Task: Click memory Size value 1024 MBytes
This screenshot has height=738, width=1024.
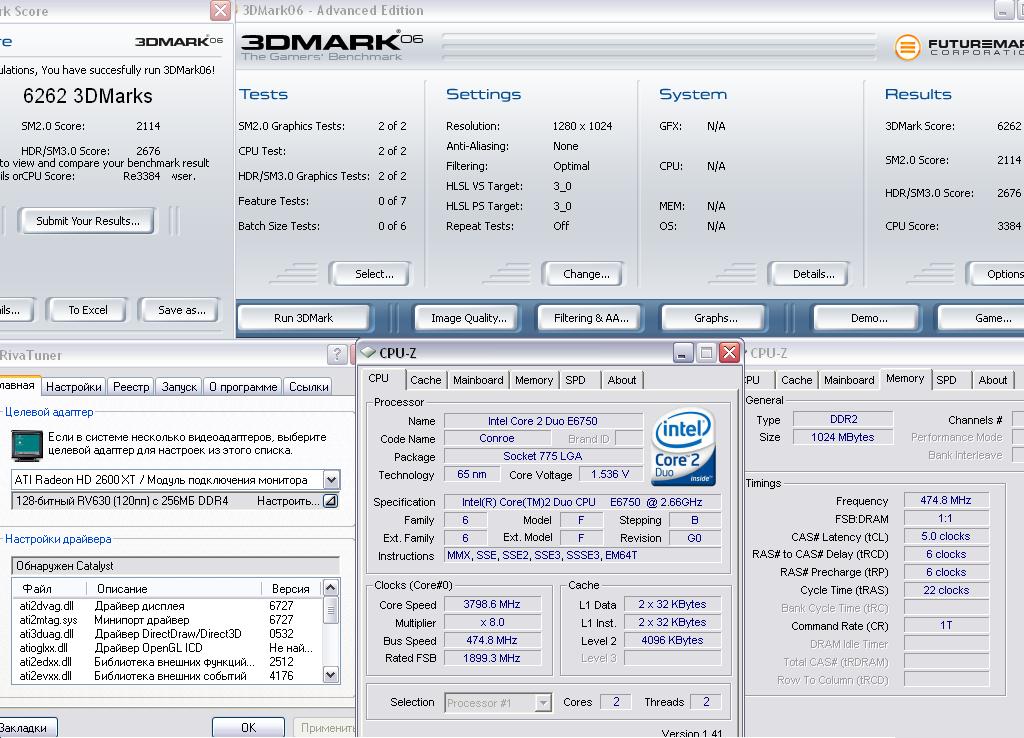Action: (x=842, y=437)
